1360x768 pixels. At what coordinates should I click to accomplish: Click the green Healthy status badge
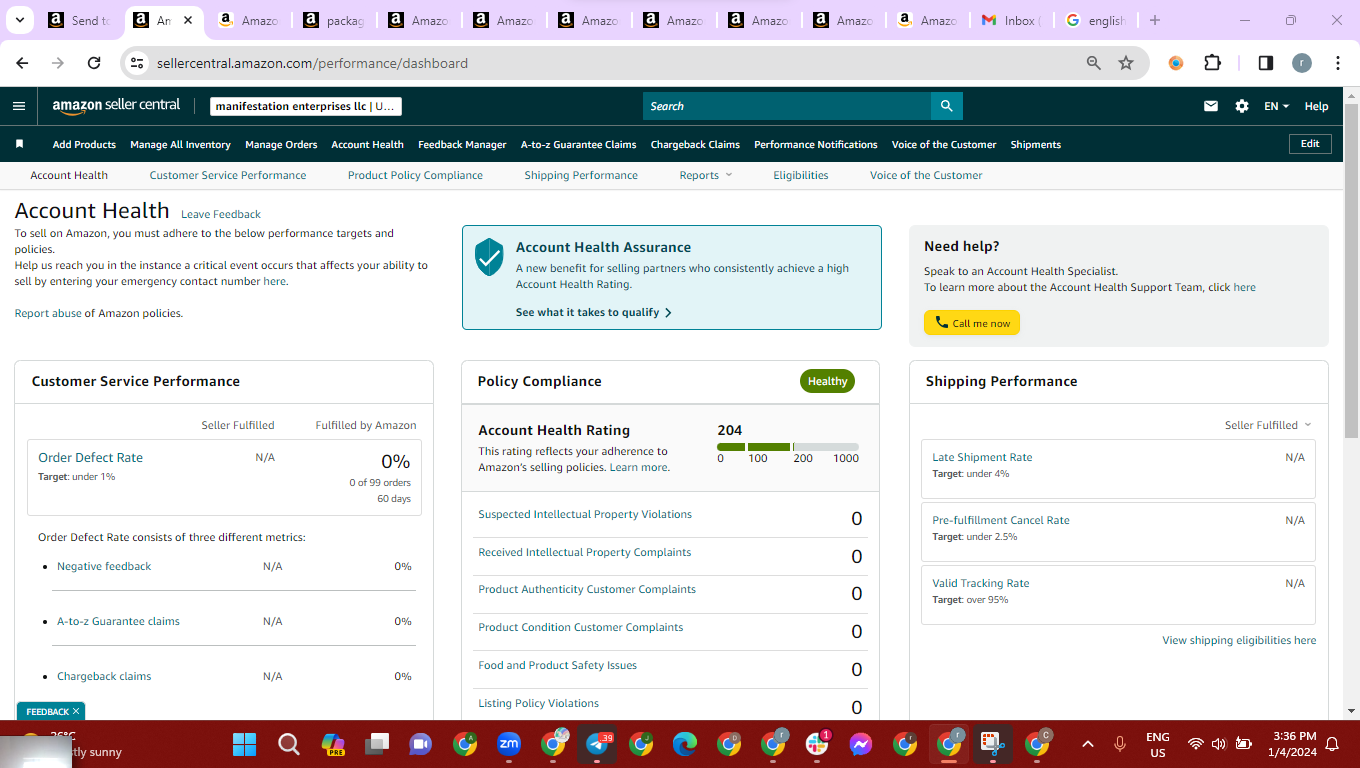tap(827, 381)
